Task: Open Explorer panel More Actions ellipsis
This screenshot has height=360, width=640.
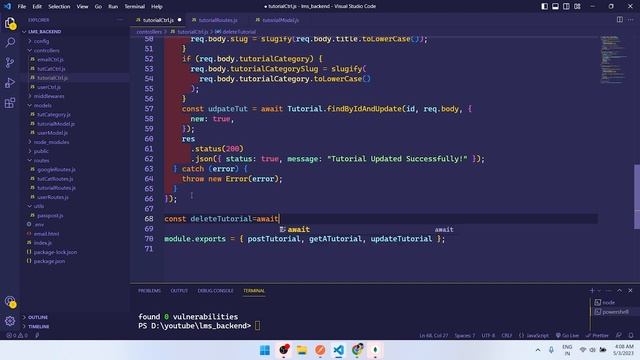Action: pyautogui.click(x=120, y=20)
